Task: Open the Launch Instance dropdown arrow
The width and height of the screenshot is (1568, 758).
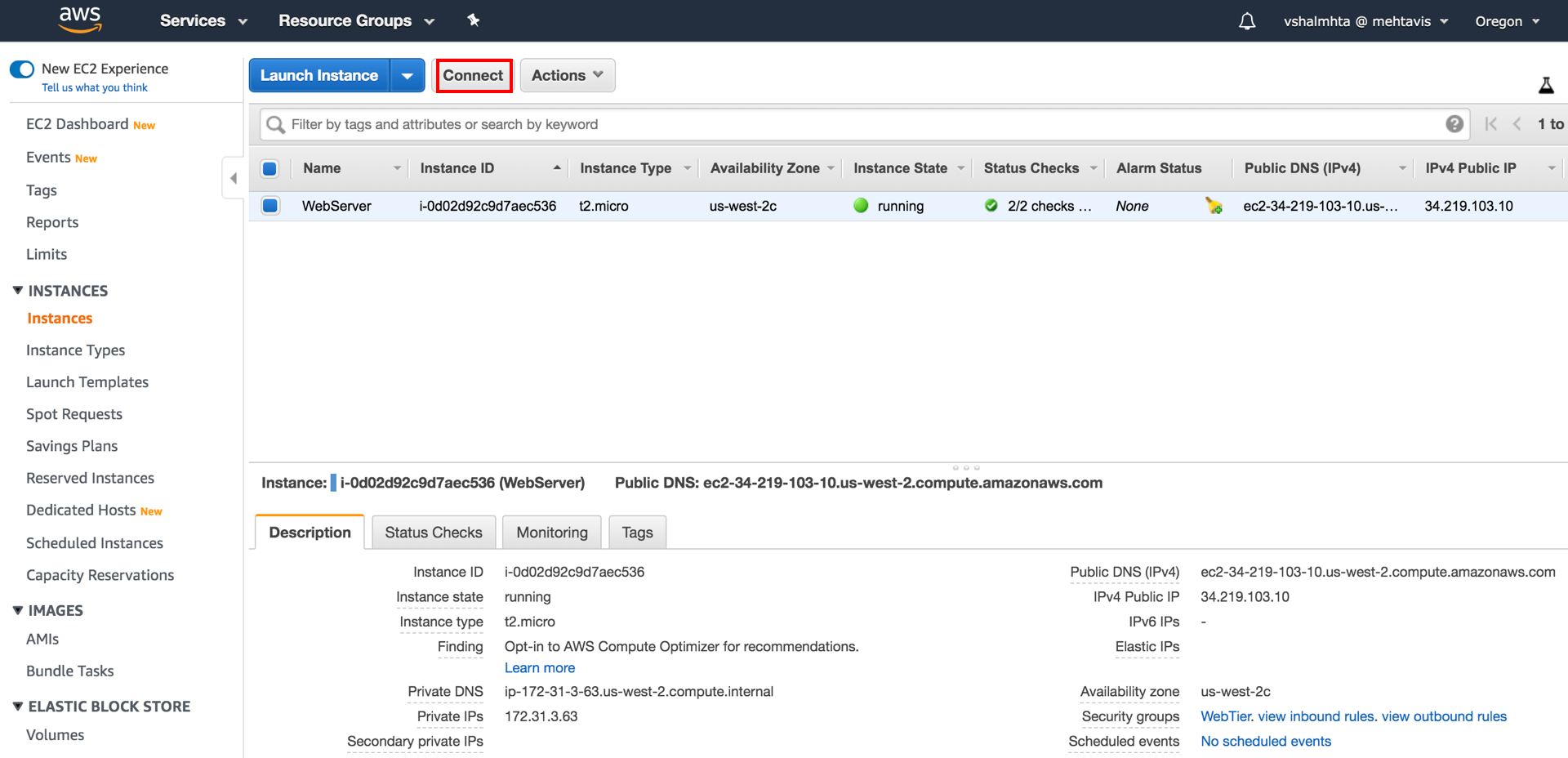Action: [408, 75]
